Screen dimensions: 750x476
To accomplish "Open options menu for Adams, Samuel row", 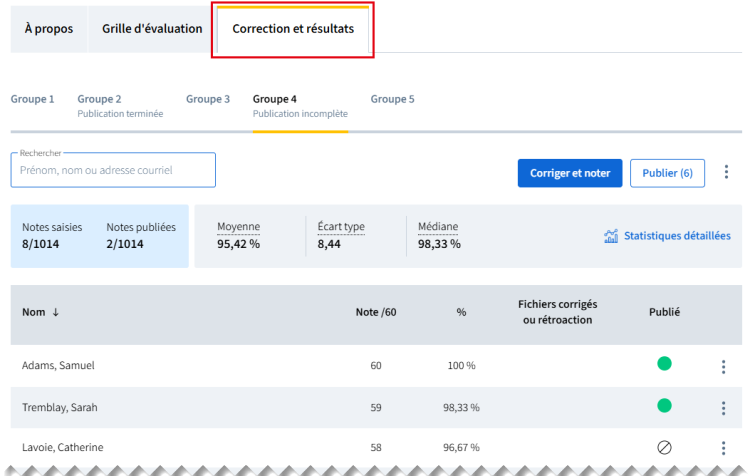I will 723,366.
